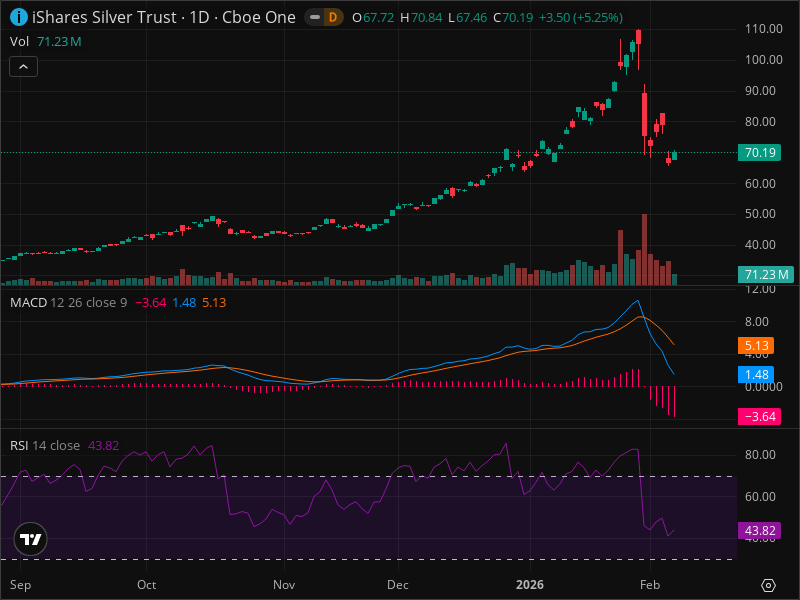Click the Dec label on time axis

point(397,585)
